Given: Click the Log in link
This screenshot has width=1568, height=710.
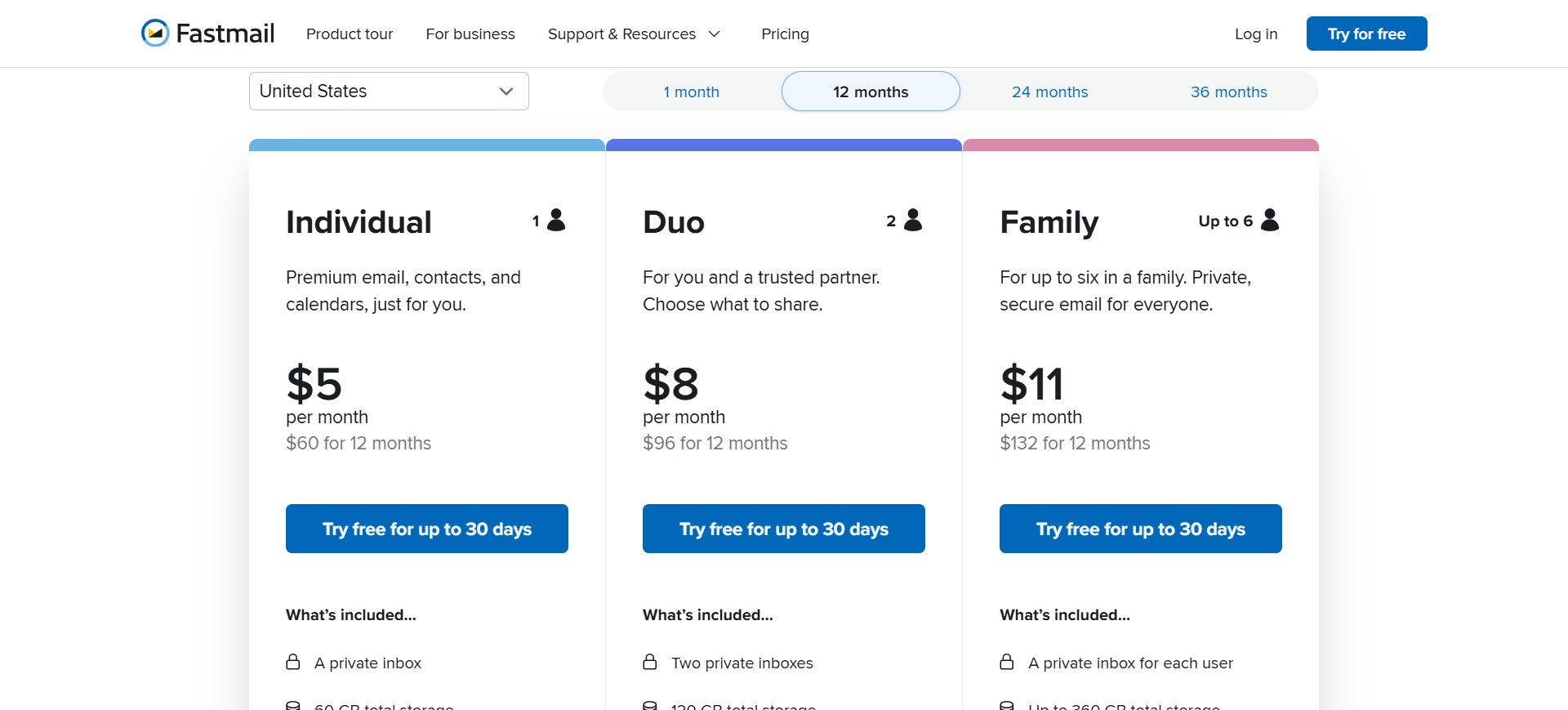Looking at the screenshot, I should click(x=1255, y=34).
